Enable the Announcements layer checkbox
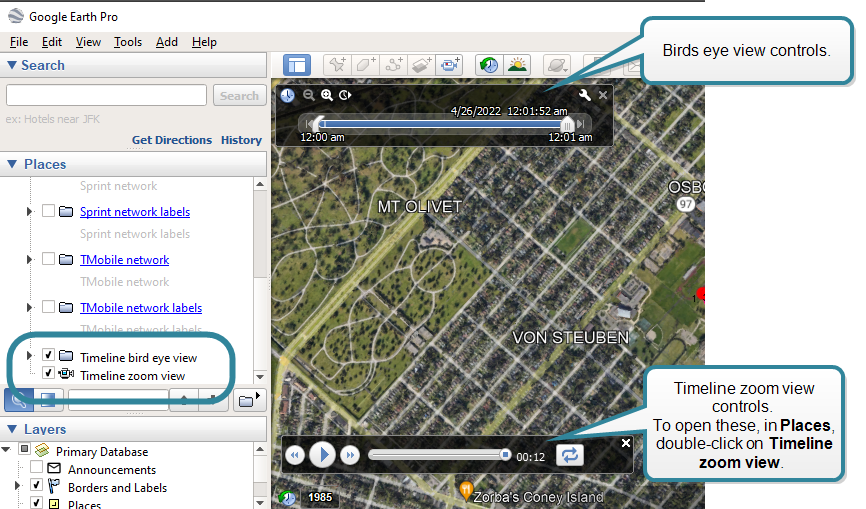 coord(37,469)
